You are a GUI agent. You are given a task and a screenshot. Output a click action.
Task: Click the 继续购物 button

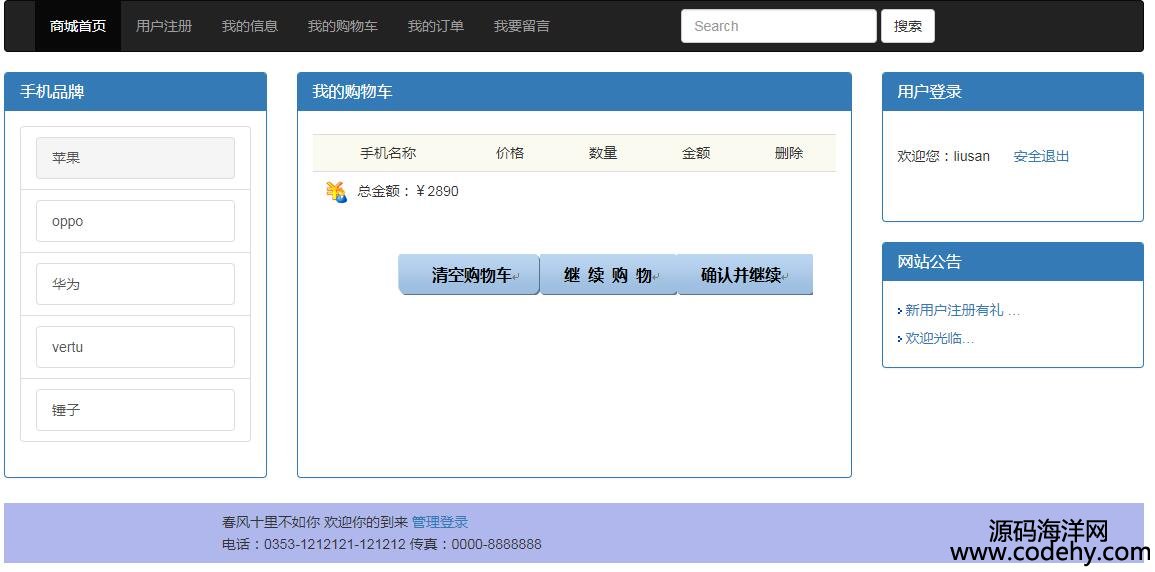pos(608,275)
